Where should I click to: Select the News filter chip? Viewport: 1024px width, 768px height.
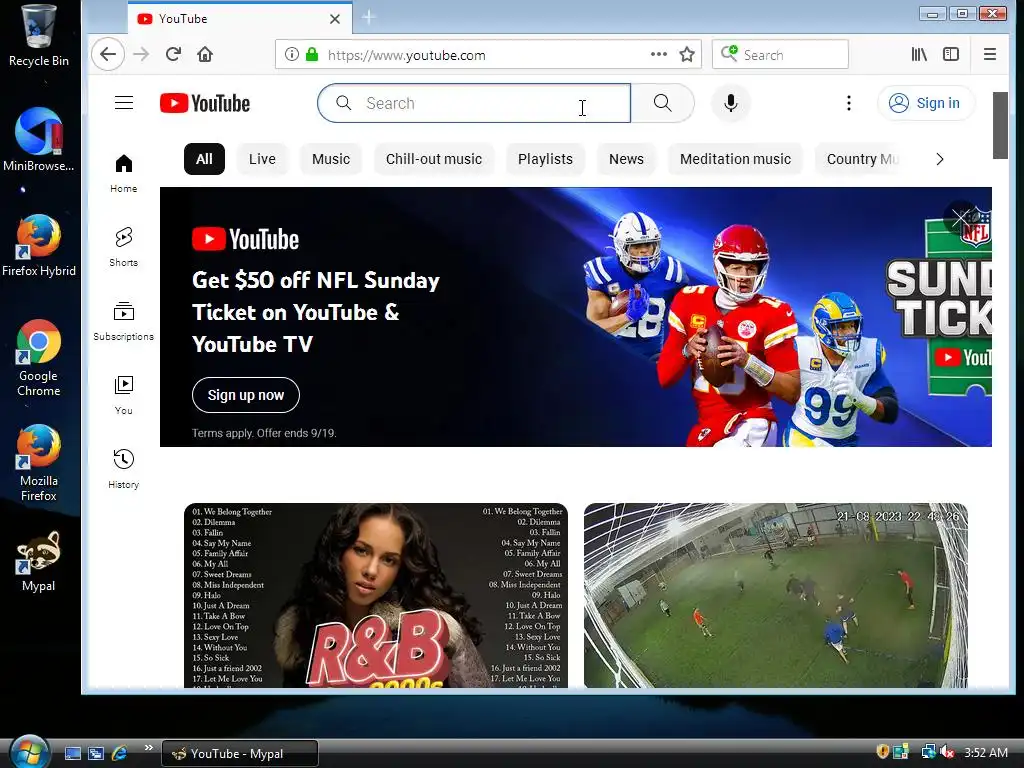pyautogui.click(x=626, y=159)
